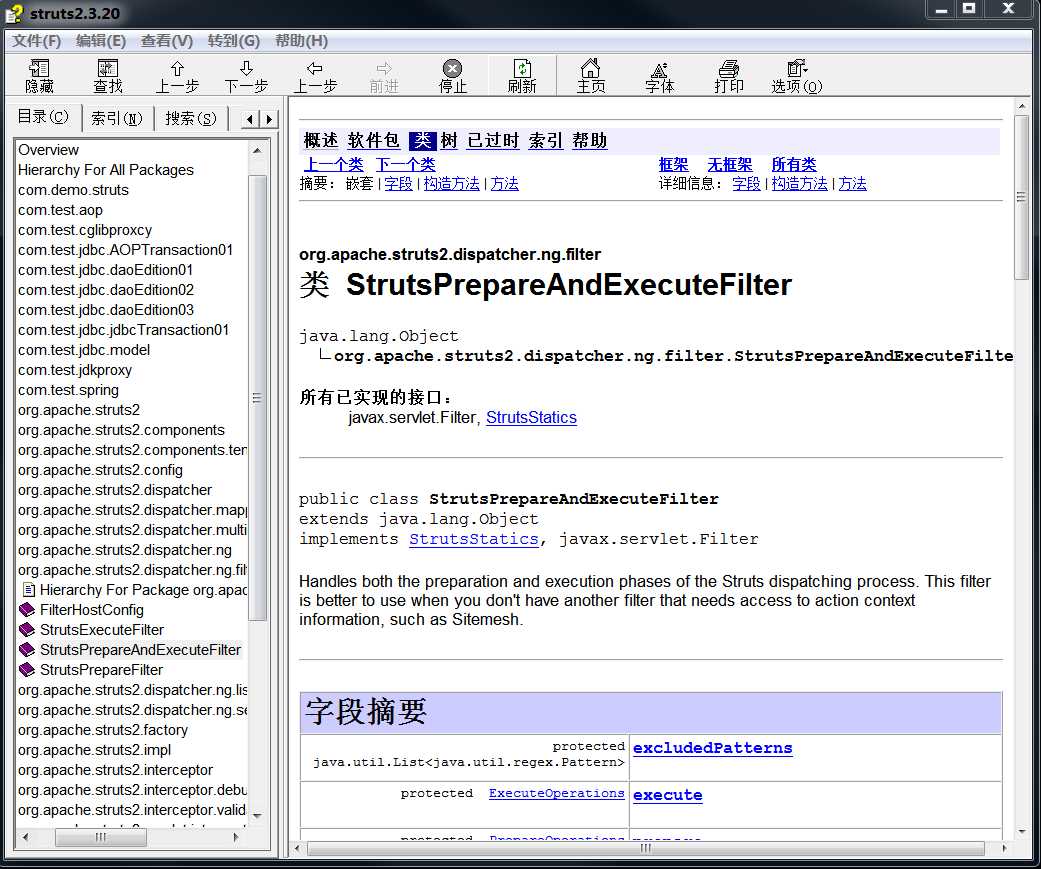
Task: Select the Overview tree entry
Action: pos(48,149)
